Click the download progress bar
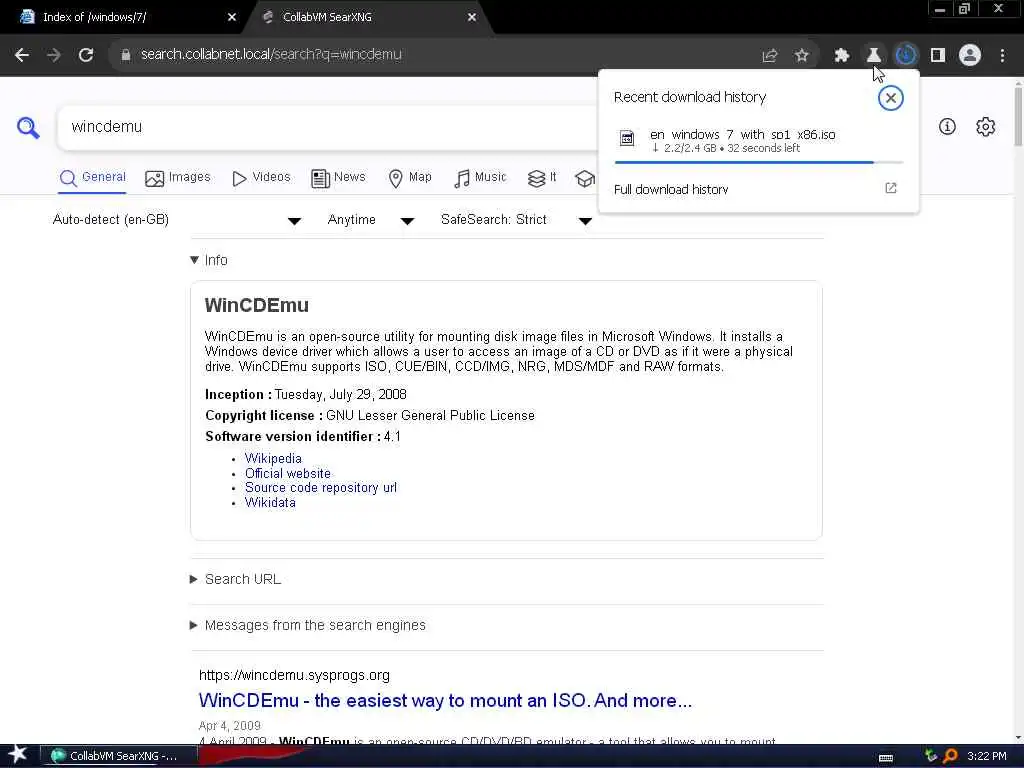This screenshot has height=768, width=1024. point(758,162)
